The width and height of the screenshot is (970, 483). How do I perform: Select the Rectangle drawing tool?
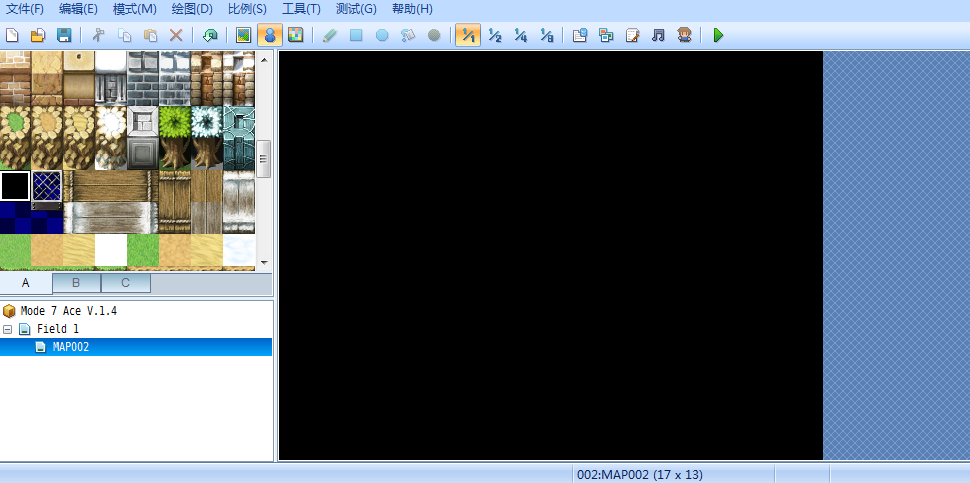[x=356, y=35]
